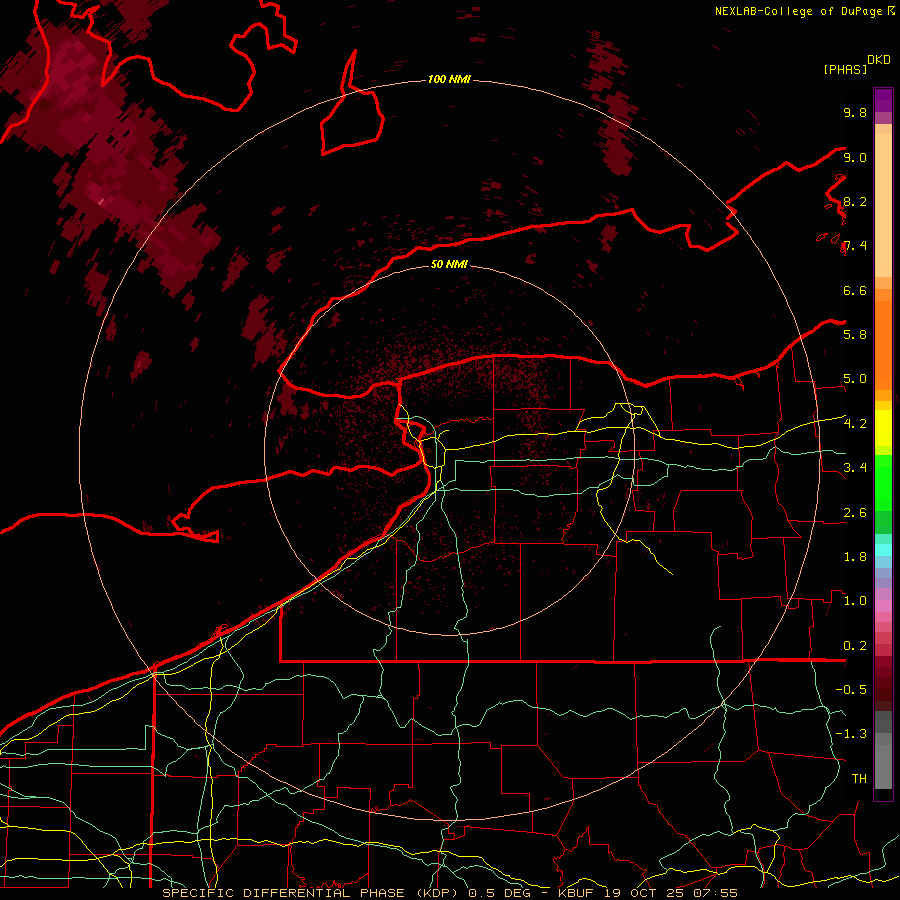Click the NEXLAB-College of DuPage credit text

798,11
